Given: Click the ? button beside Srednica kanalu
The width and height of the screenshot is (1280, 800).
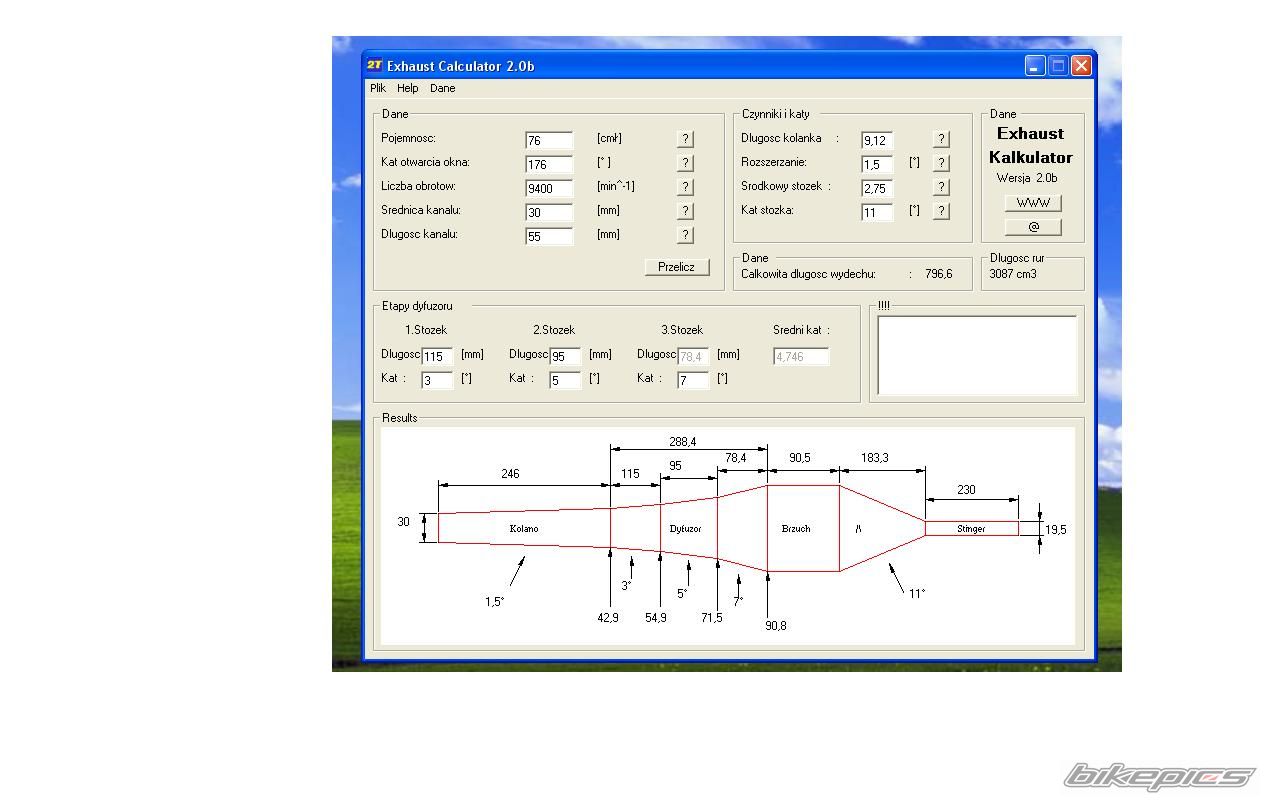Looking at the screenshot, I should [685, 211].
